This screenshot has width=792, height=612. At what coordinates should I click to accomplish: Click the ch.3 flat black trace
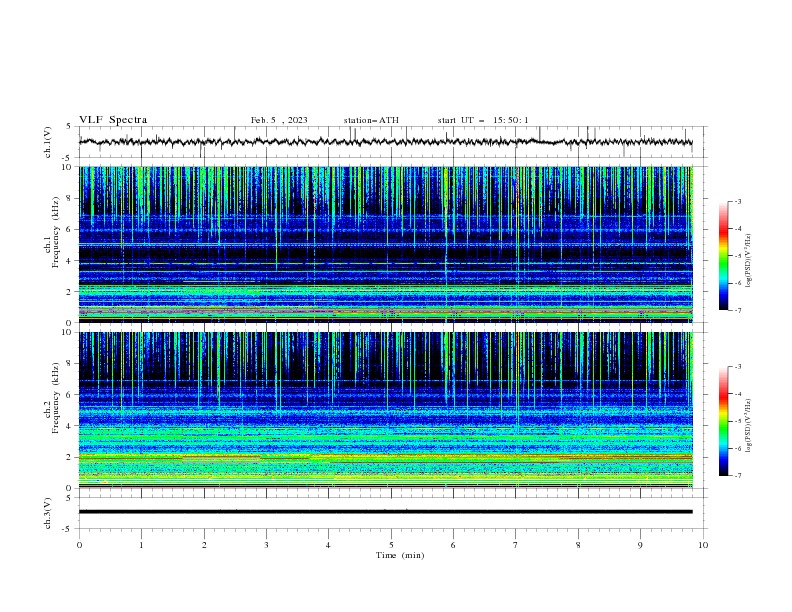(386, 512)
